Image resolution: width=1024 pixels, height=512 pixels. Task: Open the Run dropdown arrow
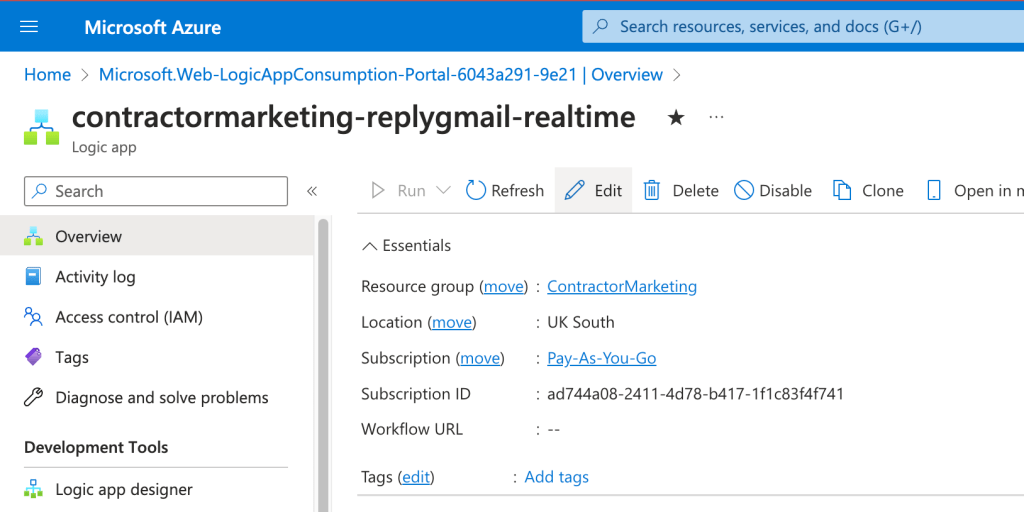[x=443, y=191]
